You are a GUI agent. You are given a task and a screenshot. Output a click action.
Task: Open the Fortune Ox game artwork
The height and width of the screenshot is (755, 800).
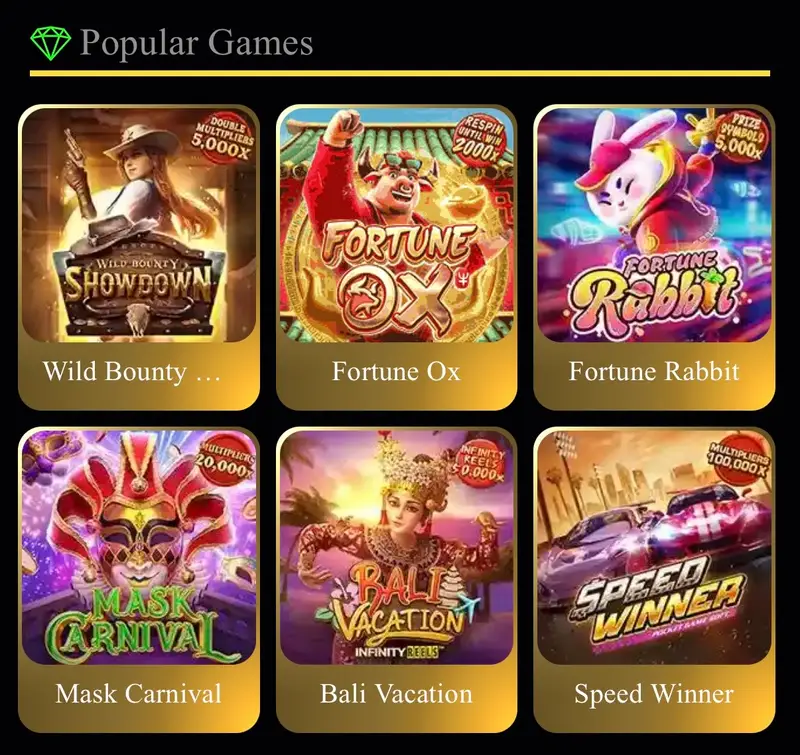tap(396, 225)
